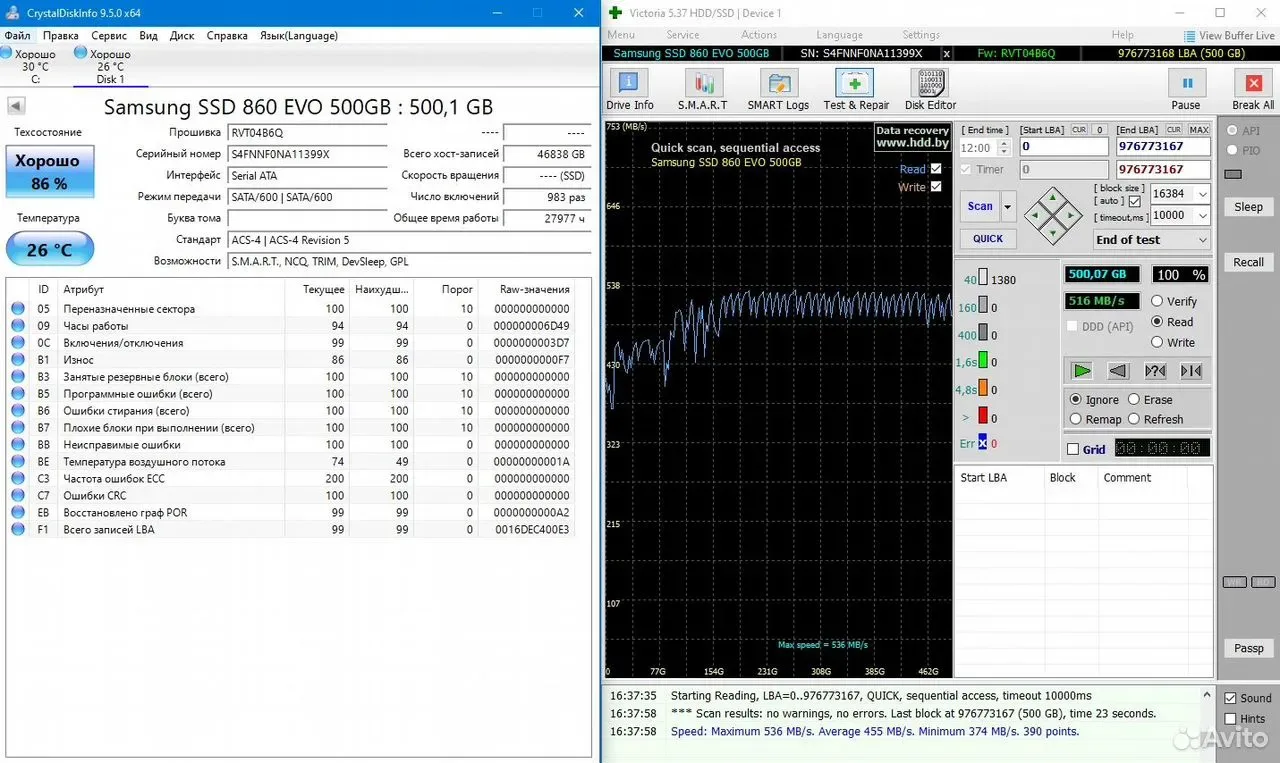
Task: Click the Scan button
Action: point(980,207)
